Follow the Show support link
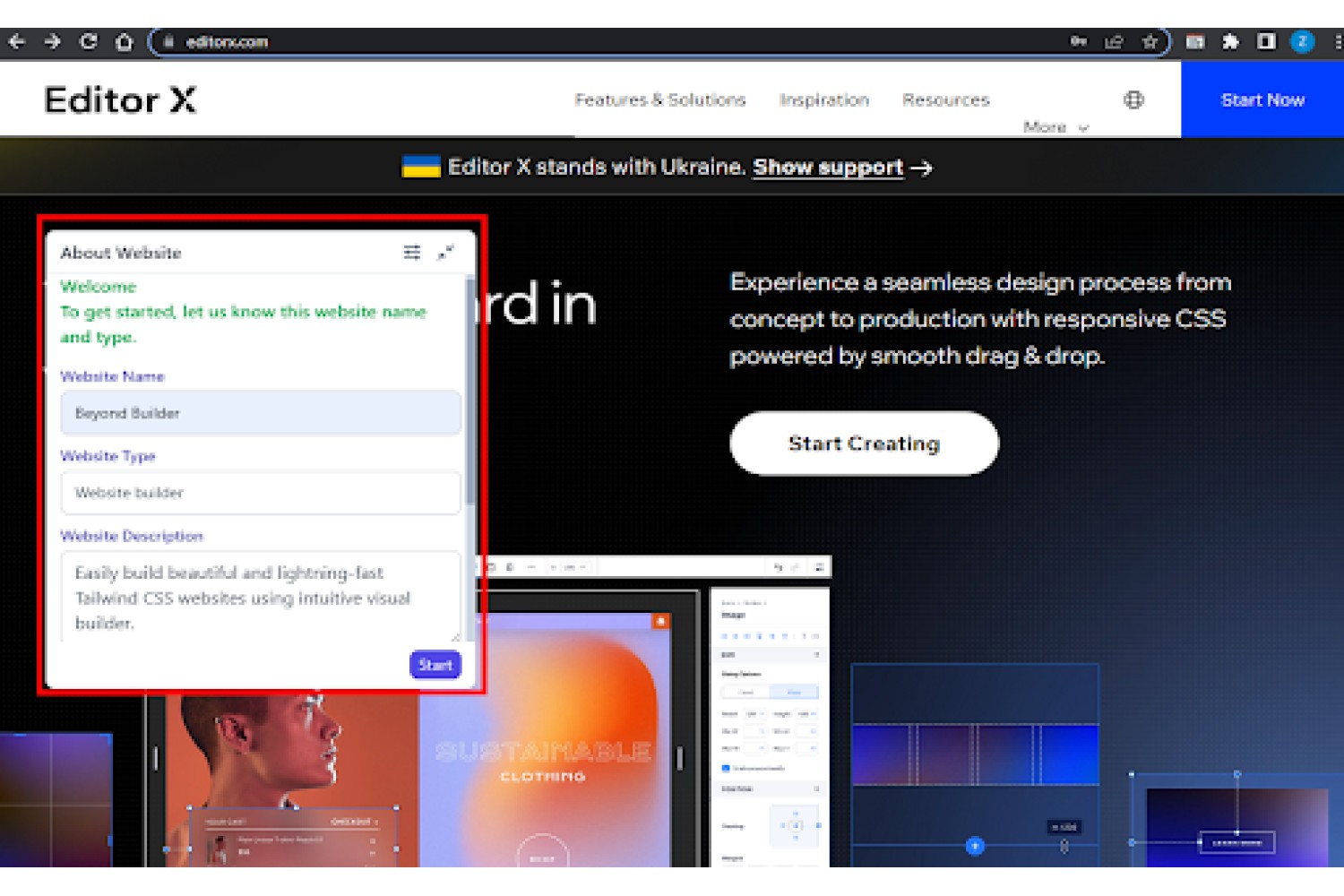This screenshot has height=896, width=1344. (828, 167)
